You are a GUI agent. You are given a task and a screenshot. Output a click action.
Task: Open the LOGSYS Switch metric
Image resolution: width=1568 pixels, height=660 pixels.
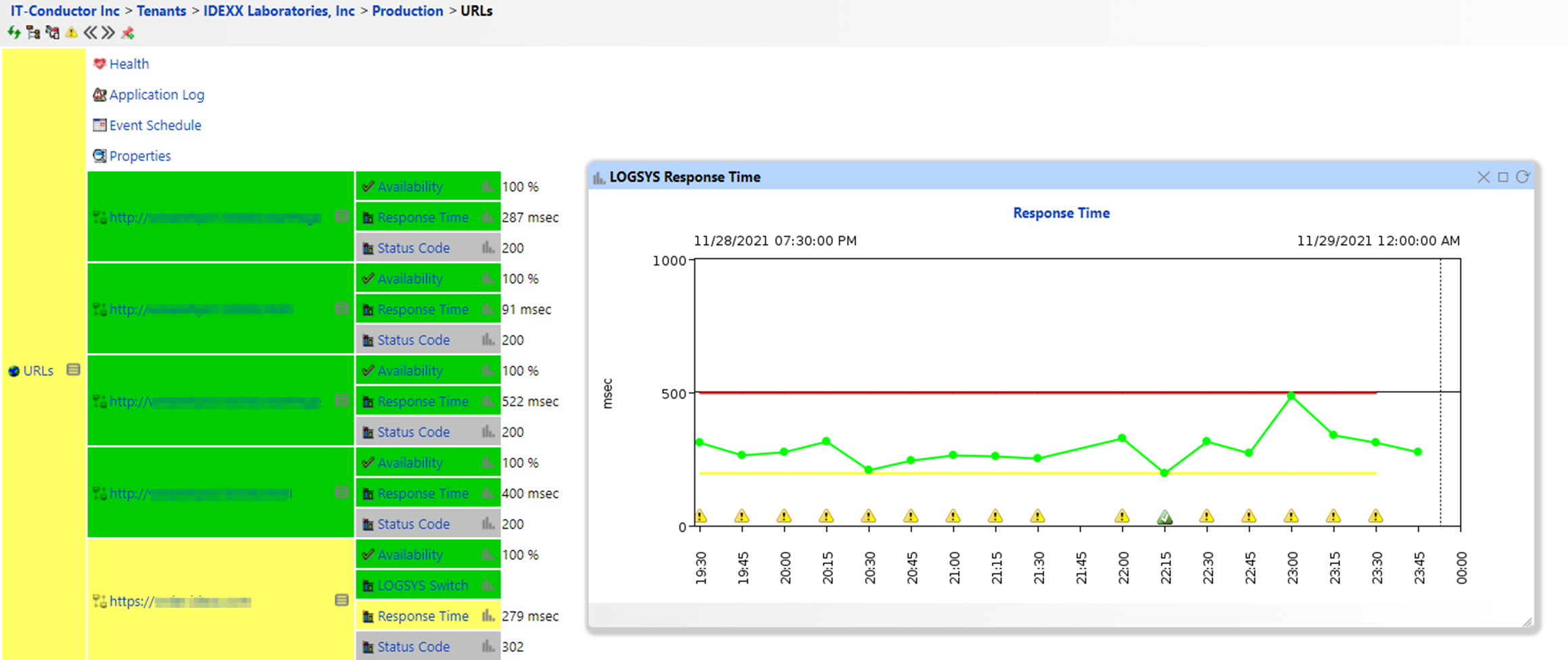[423, 585]
